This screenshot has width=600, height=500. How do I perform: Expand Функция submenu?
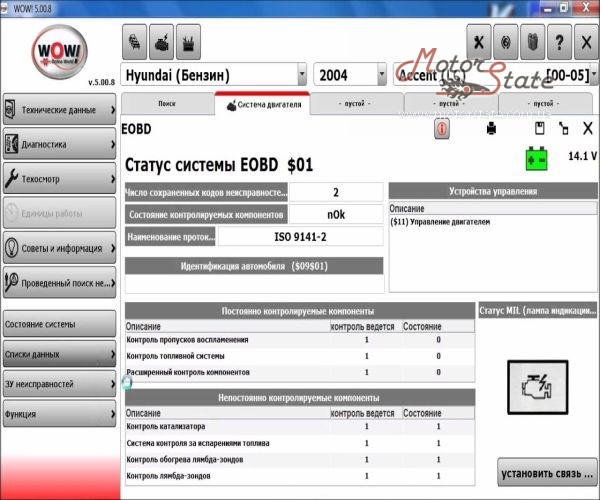59,414
